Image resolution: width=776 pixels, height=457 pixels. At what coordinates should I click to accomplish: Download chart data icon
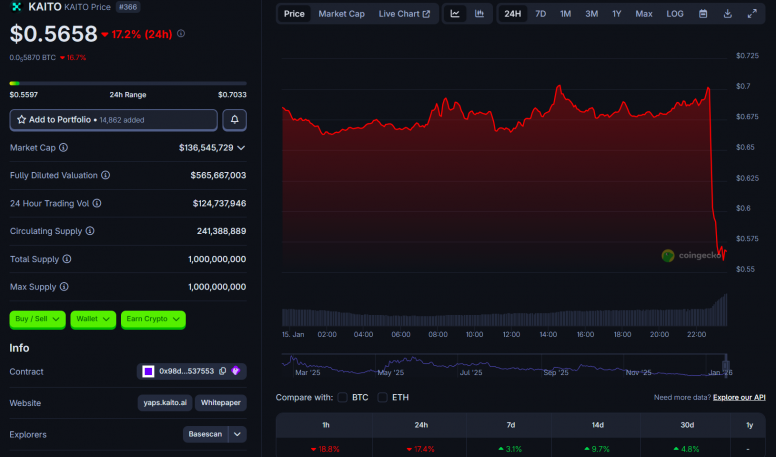(728, 14)
